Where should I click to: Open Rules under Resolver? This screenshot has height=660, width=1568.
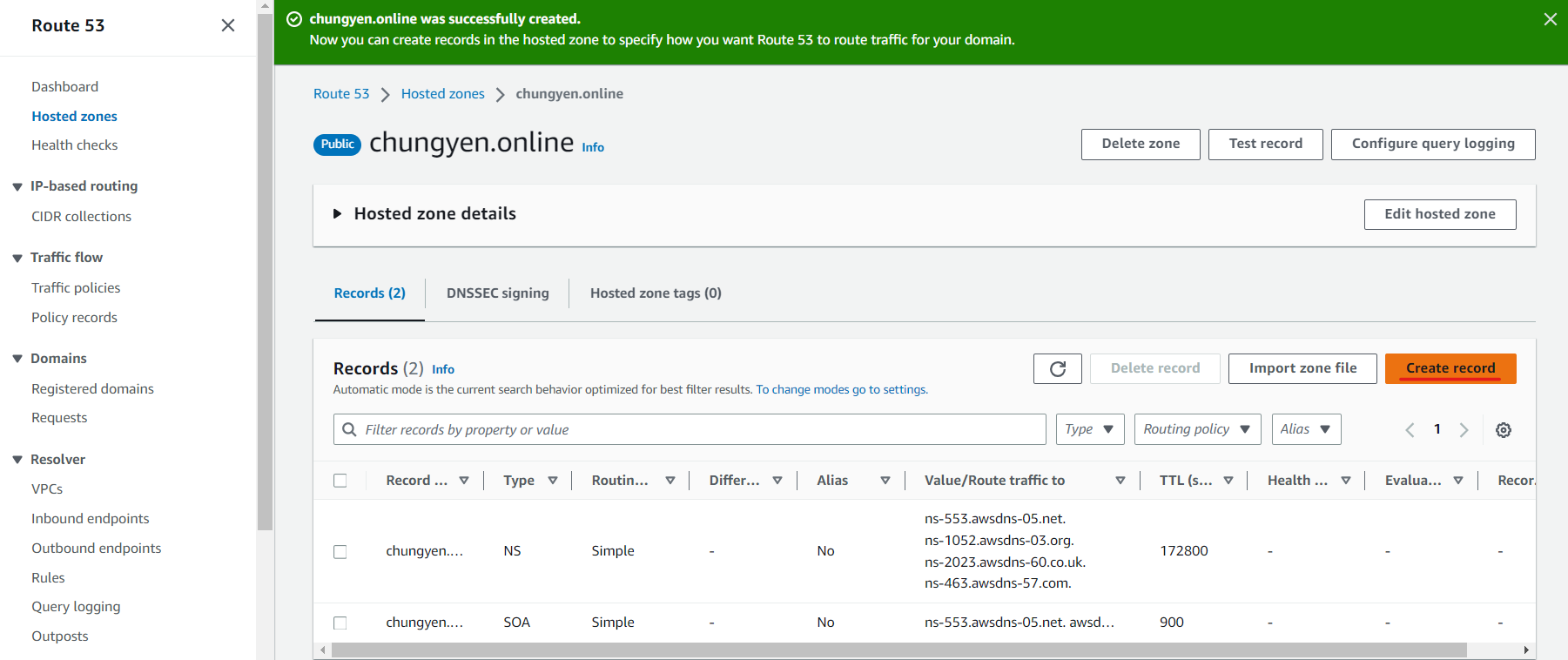click(48, 578)
